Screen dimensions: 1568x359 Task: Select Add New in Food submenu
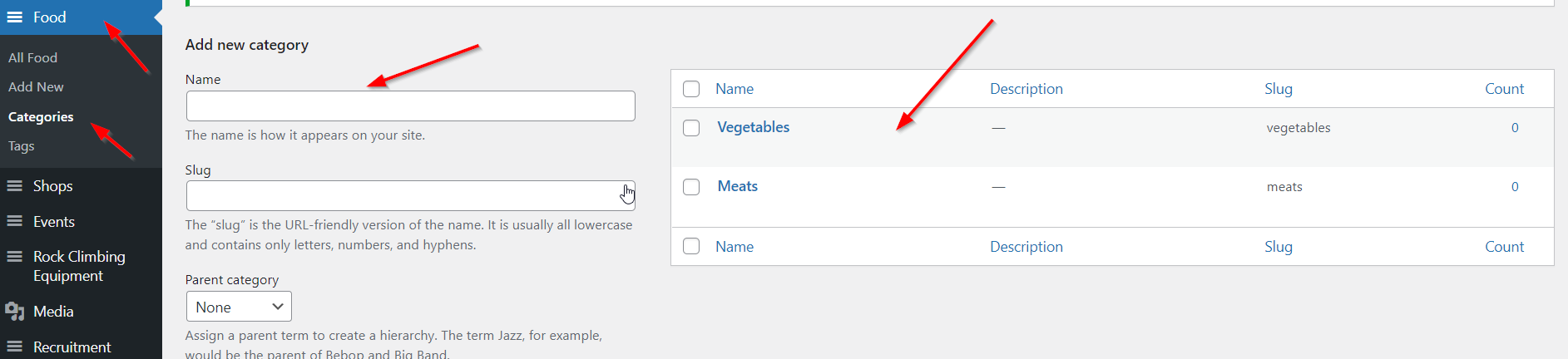[x=36, y=87]
